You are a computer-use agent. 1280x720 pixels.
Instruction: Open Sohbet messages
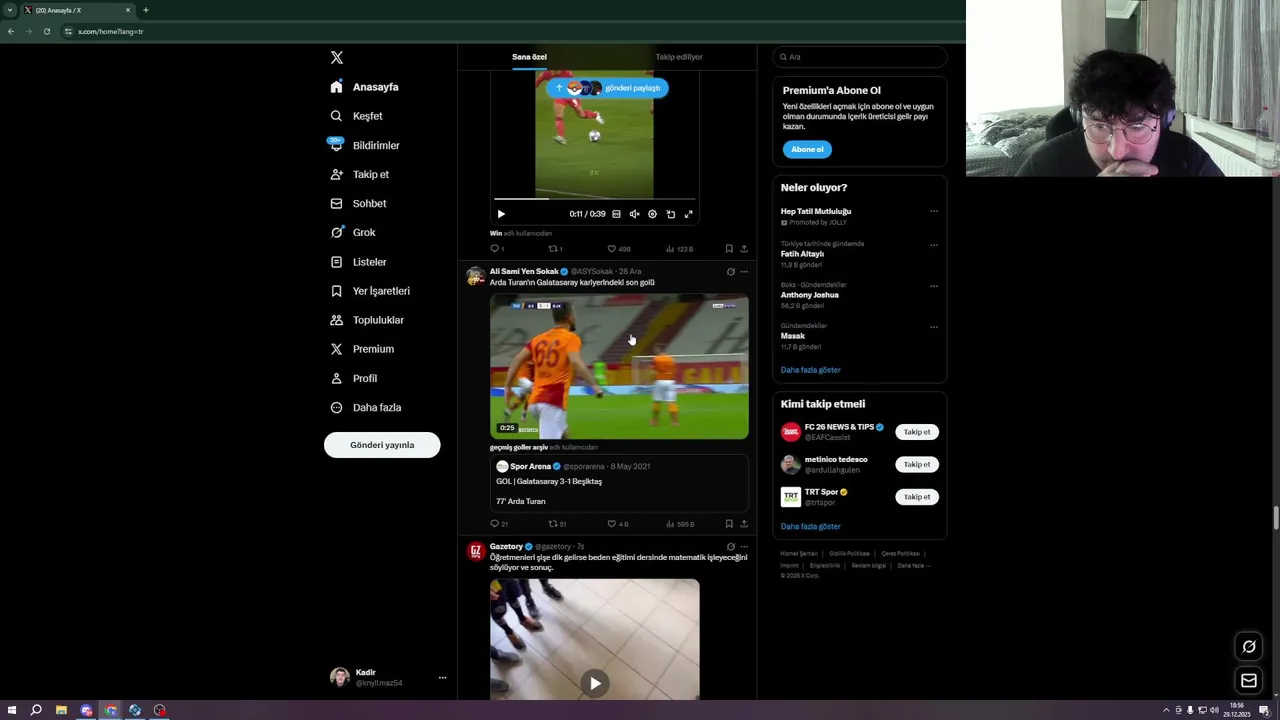tap(358, 203)
